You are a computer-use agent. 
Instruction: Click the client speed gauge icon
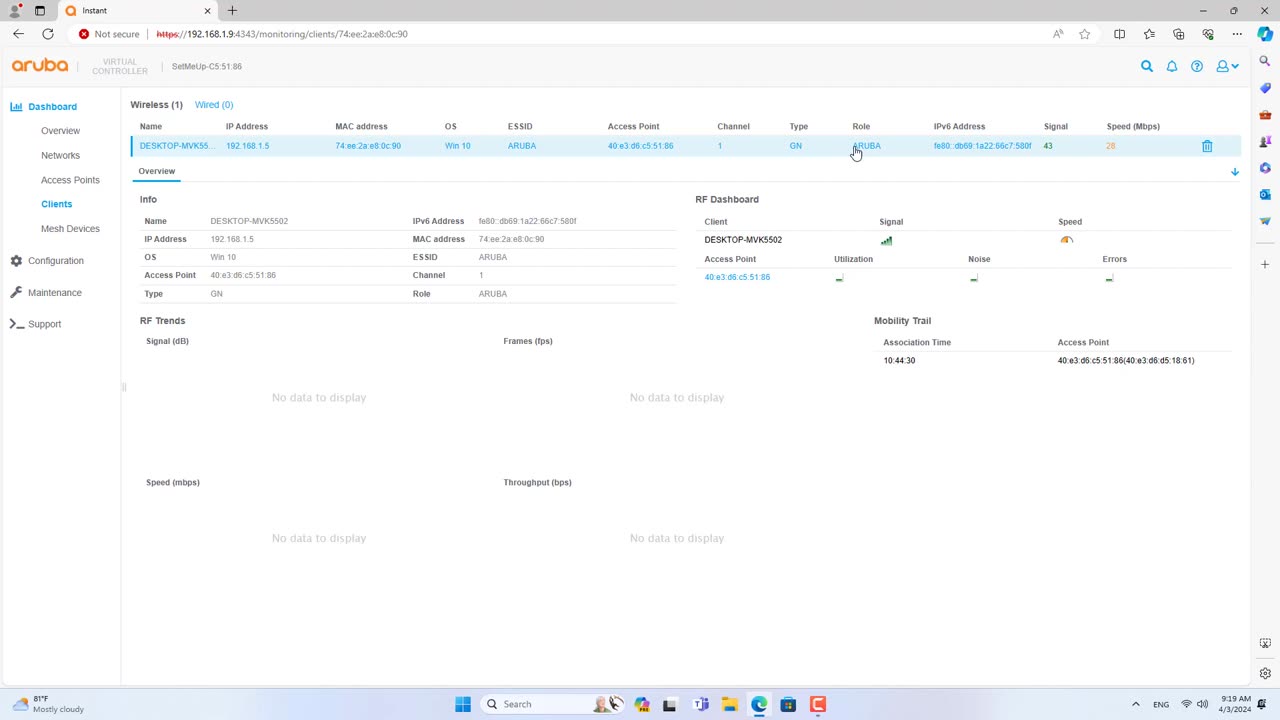coord(1067,240)
